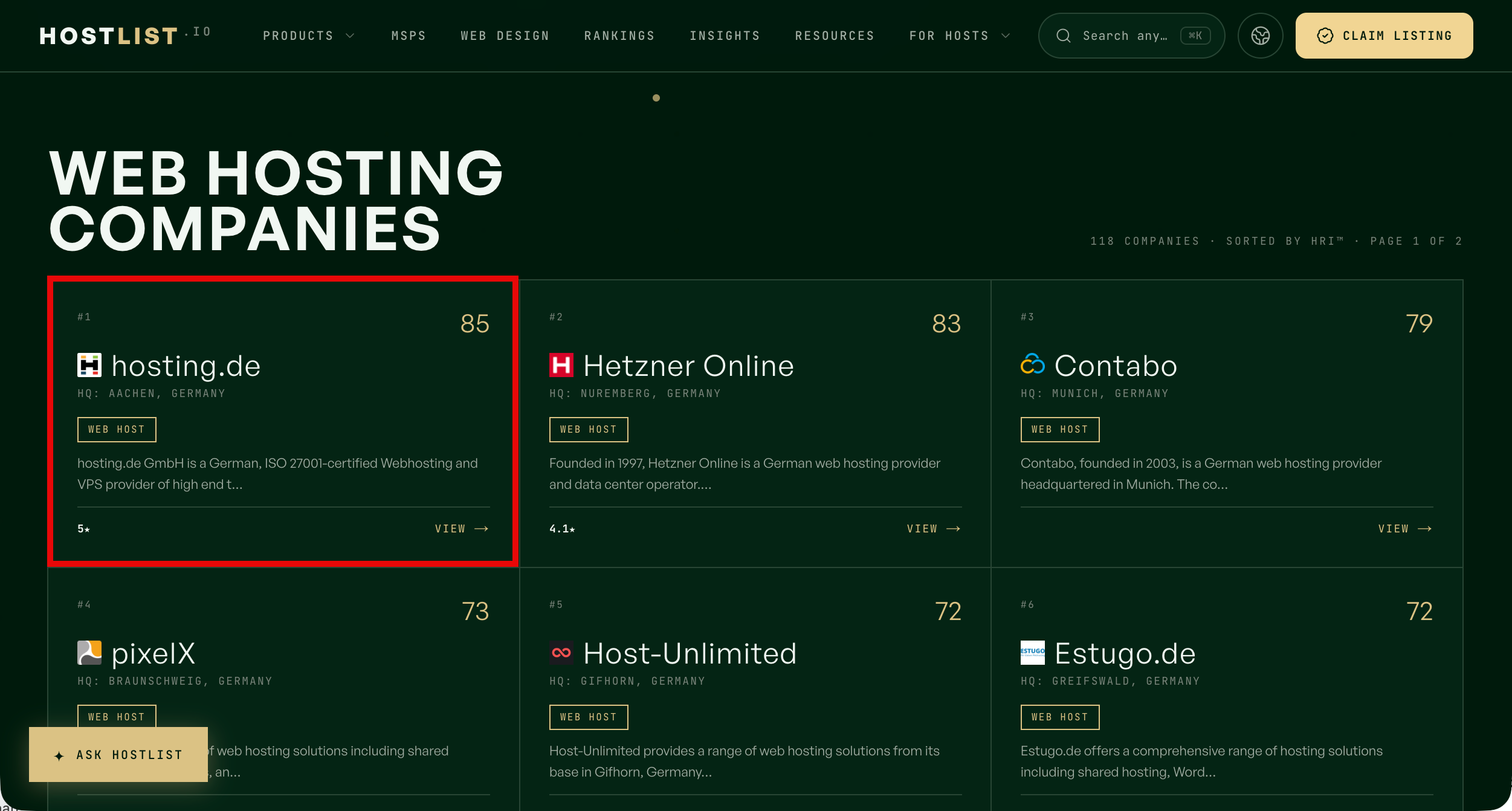Open the Estugo.de company title
The image size is (1512, 811).
point(1125,654)
